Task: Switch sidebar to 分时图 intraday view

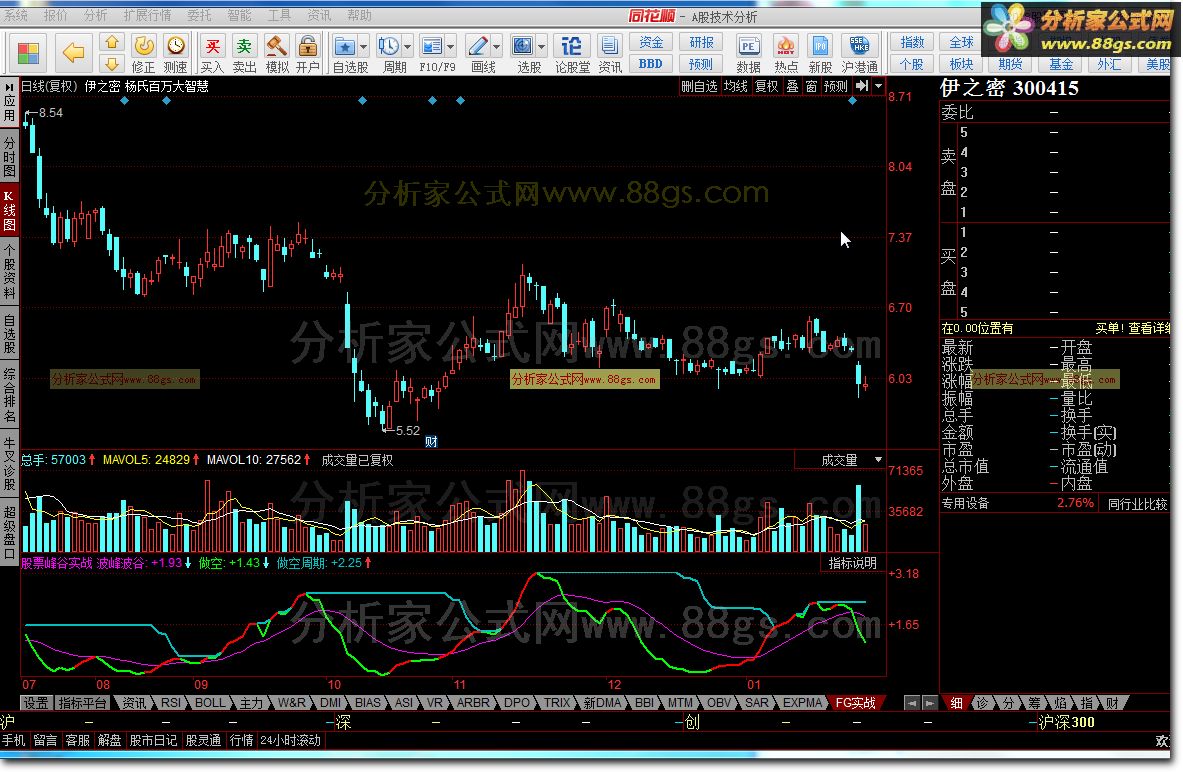Action: coord(9,157)
